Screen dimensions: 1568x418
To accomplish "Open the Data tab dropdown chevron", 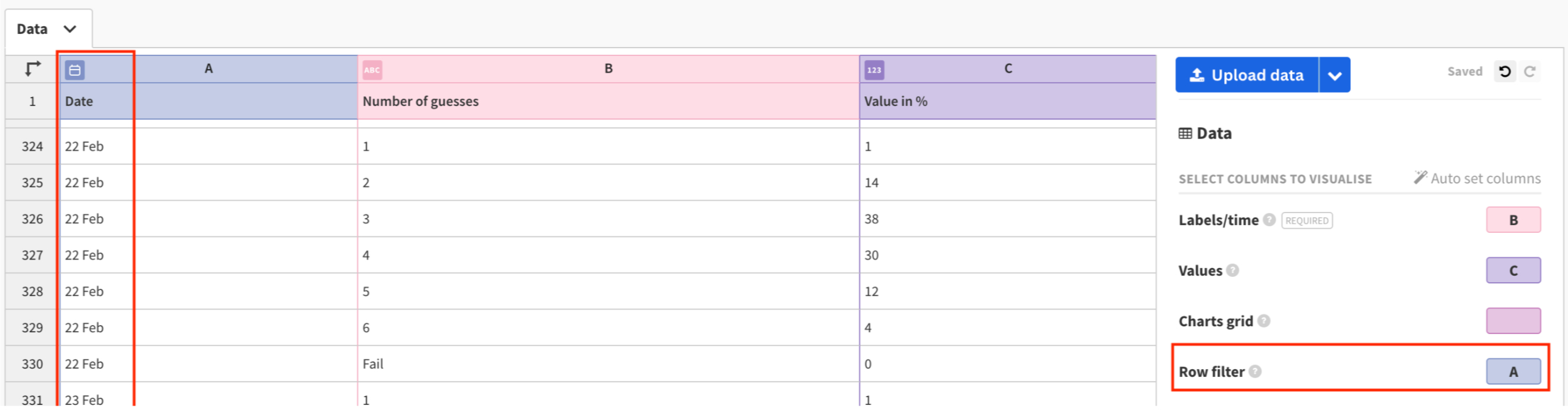I will pyautogui.click(x=70, y=29).
